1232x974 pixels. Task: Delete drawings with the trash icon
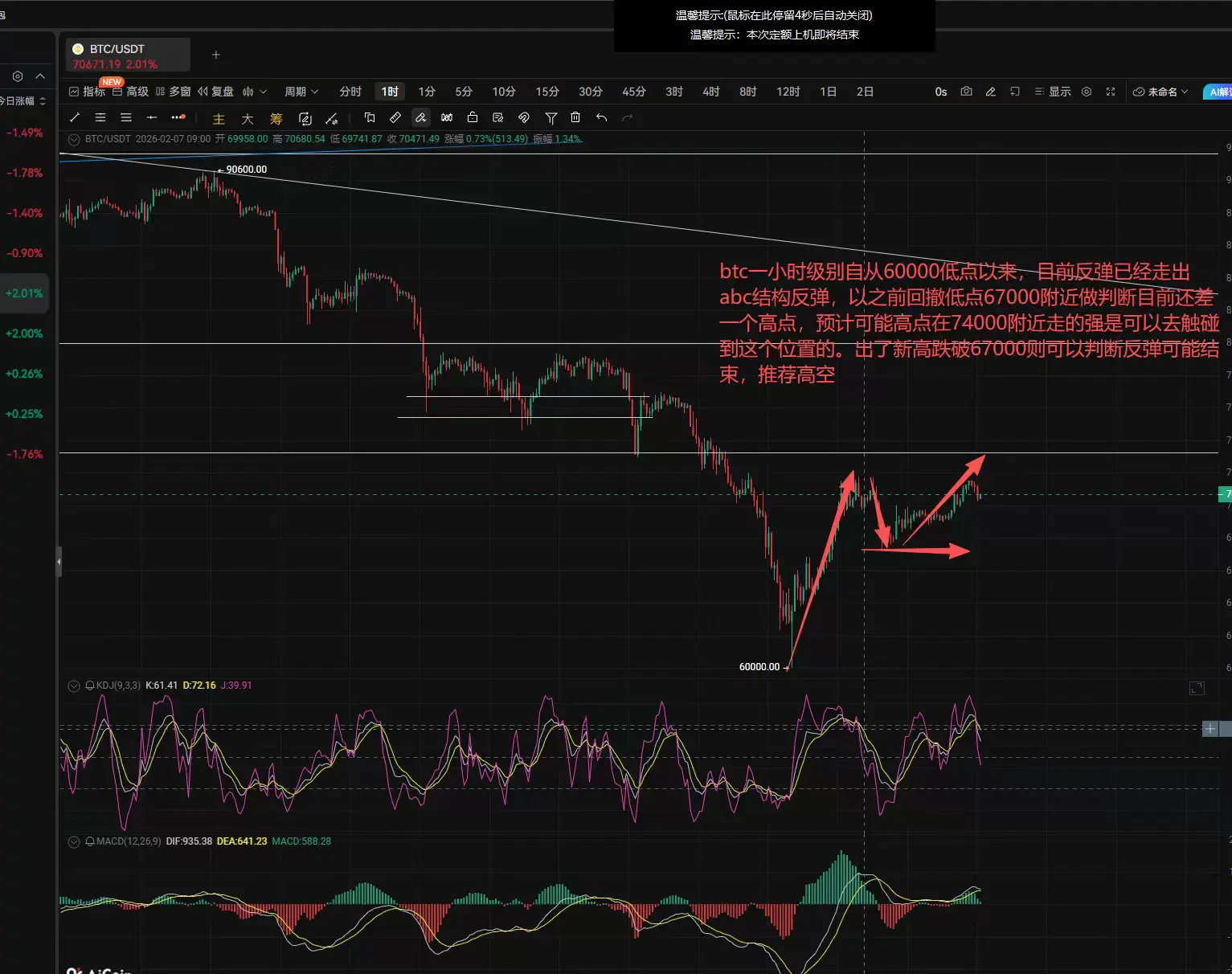575,117
